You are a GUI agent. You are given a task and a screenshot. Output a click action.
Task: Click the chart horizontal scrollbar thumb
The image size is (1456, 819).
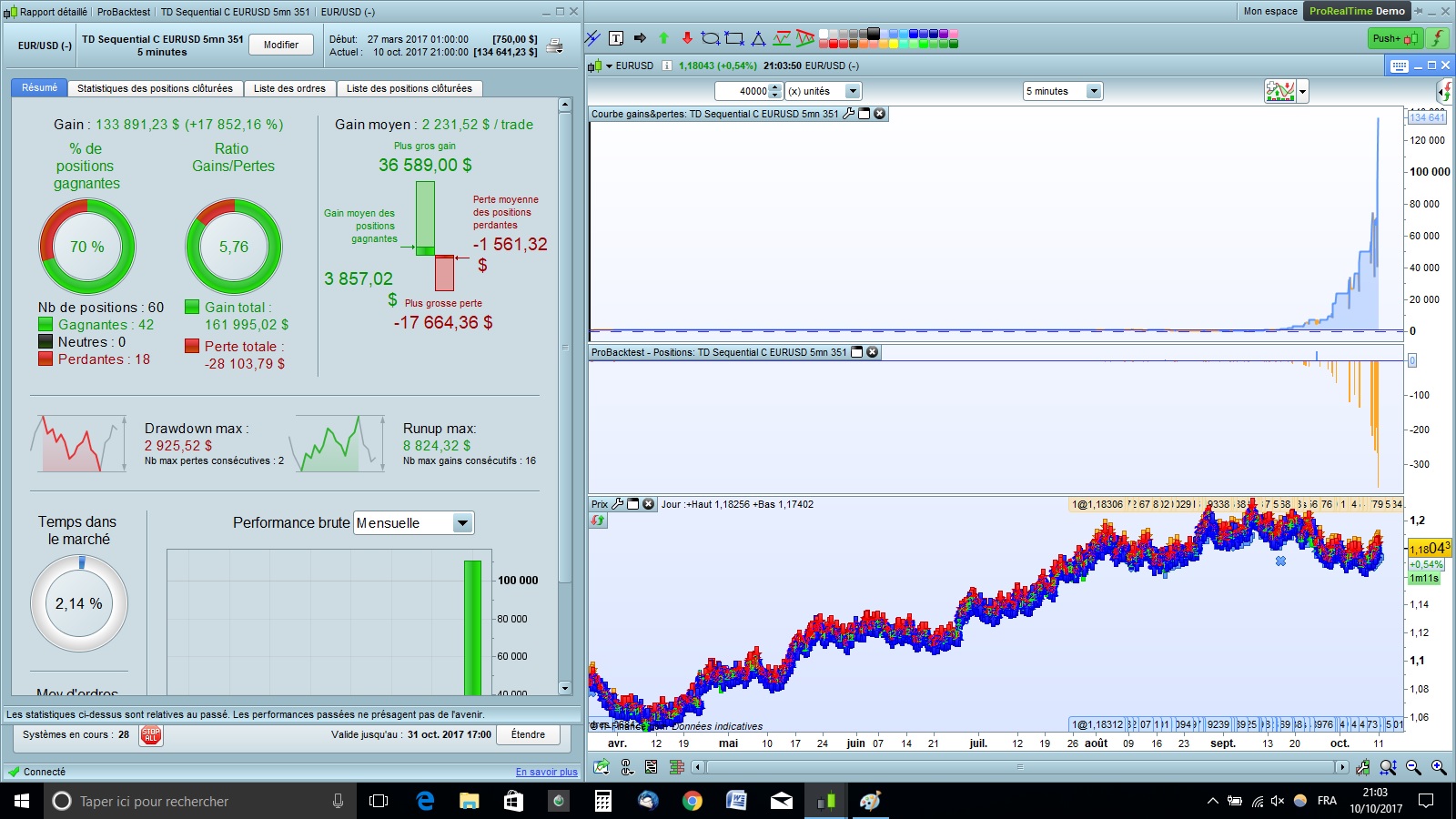tap(1020, 767)
